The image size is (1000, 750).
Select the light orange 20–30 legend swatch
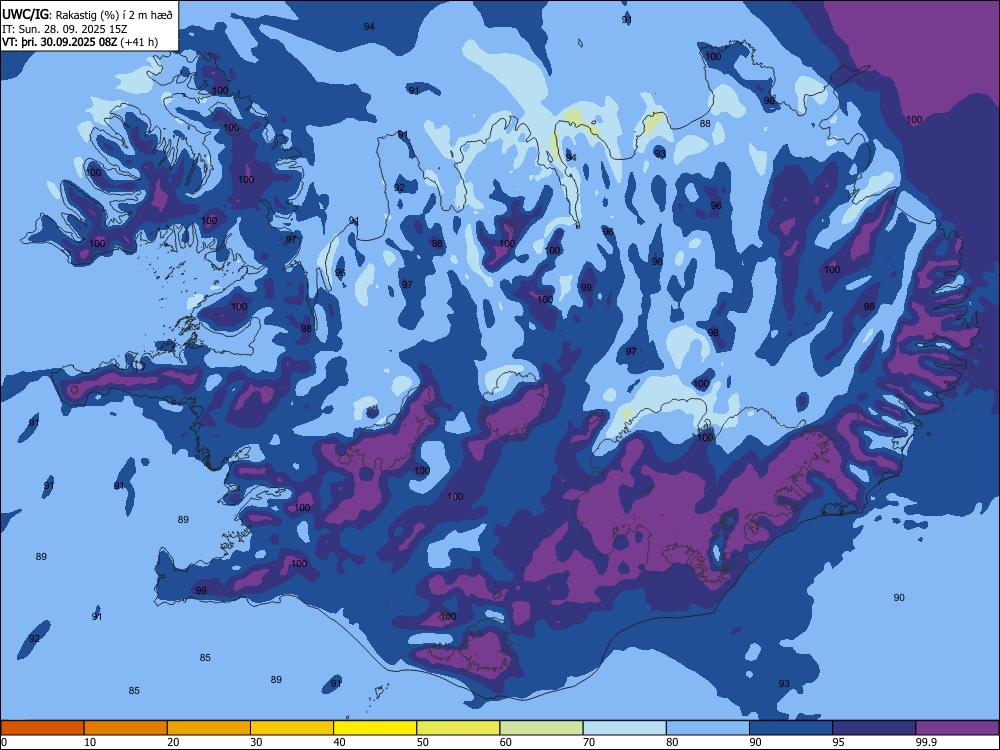click(209, 728)
